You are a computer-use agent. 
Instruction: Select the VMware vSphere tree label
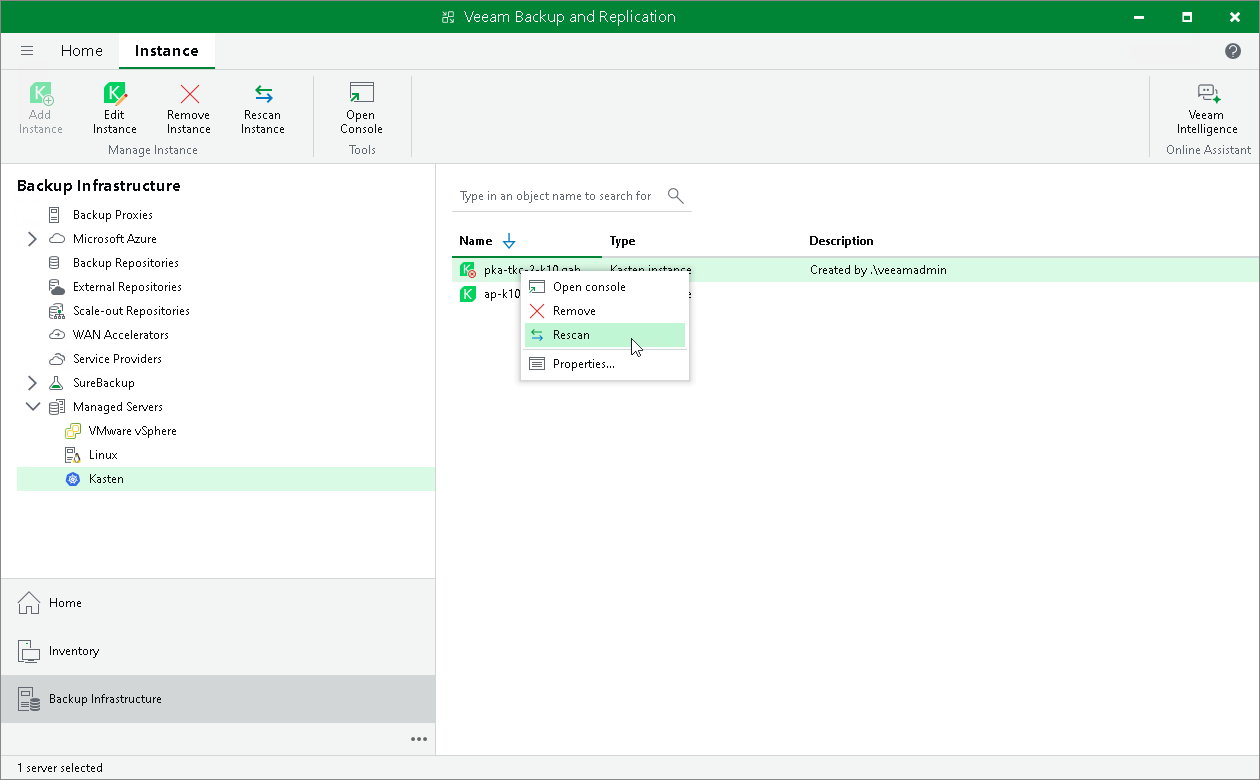[x=132, y=431]
